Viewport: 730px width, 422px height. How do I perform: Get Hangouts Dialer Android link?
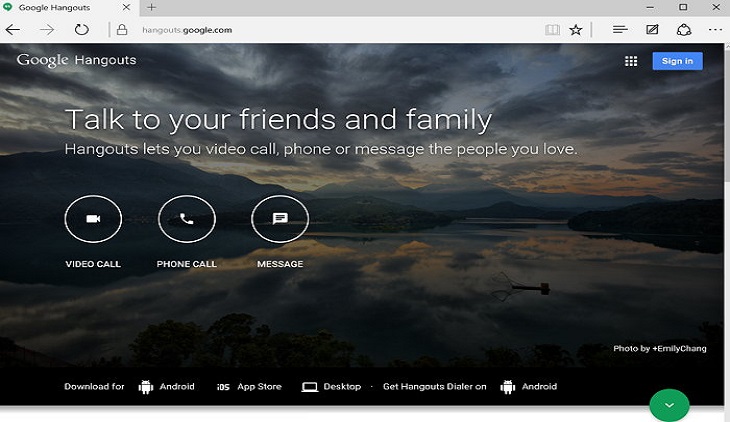(539, 387)
